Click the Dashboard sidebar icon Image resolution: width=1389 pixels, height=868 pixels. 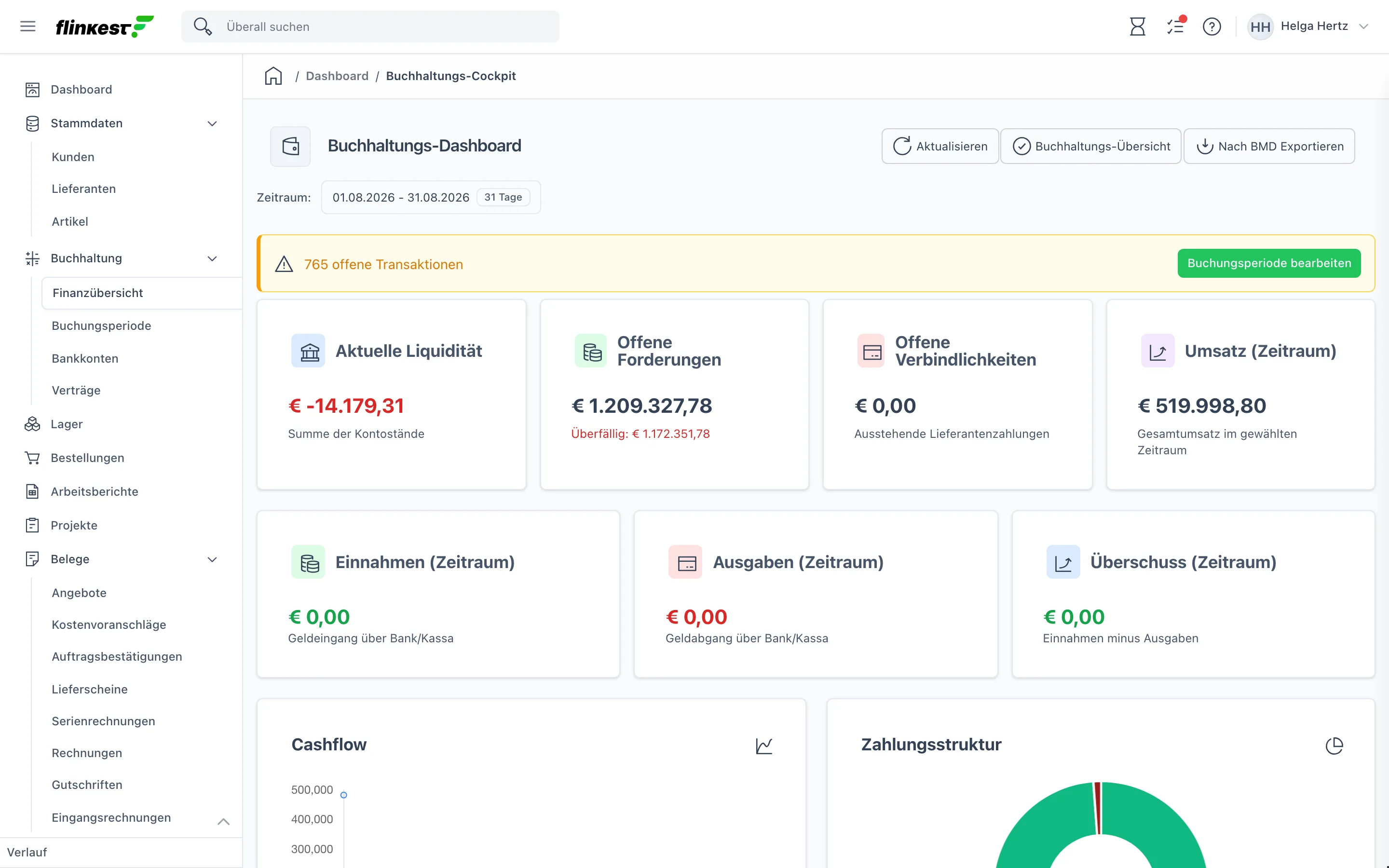(33, 90)
